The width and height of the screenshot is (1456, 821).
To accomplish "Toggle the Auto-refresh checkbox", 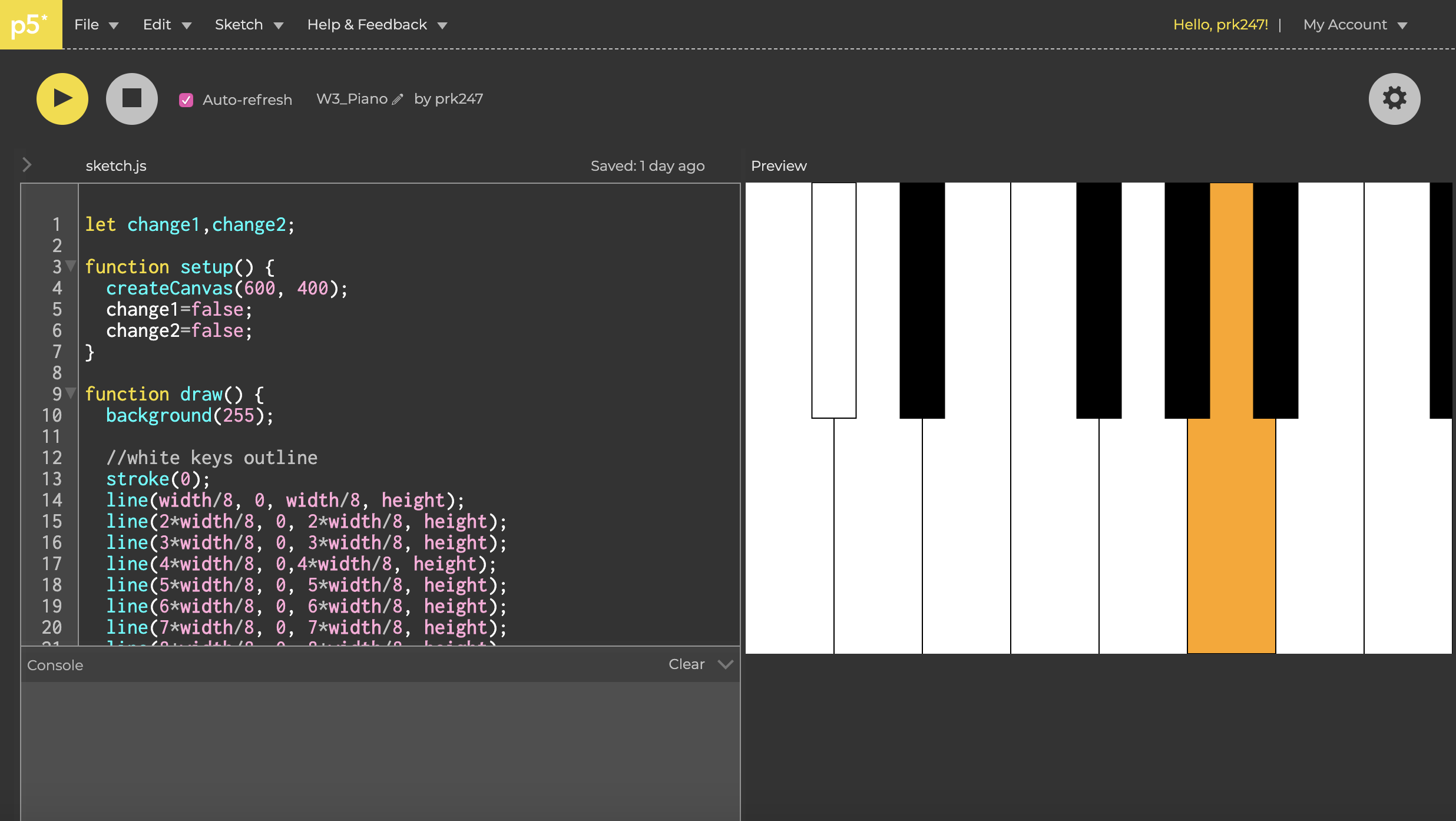I will 186,100.
